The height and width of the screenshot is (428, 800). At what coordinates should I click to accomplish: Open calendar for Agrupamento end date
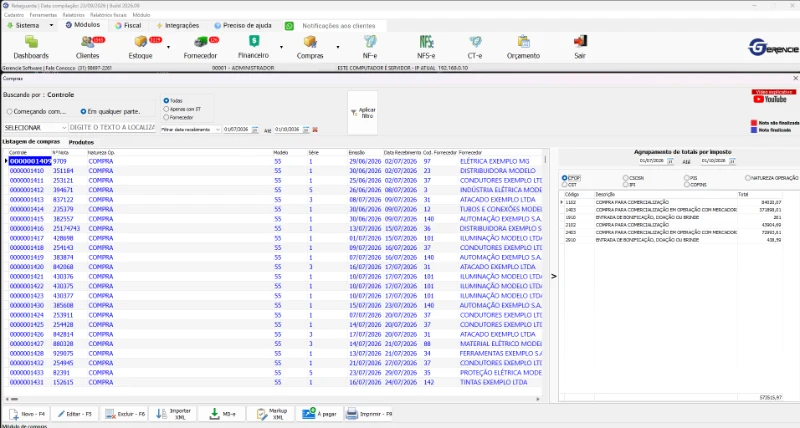pos(732,161)
